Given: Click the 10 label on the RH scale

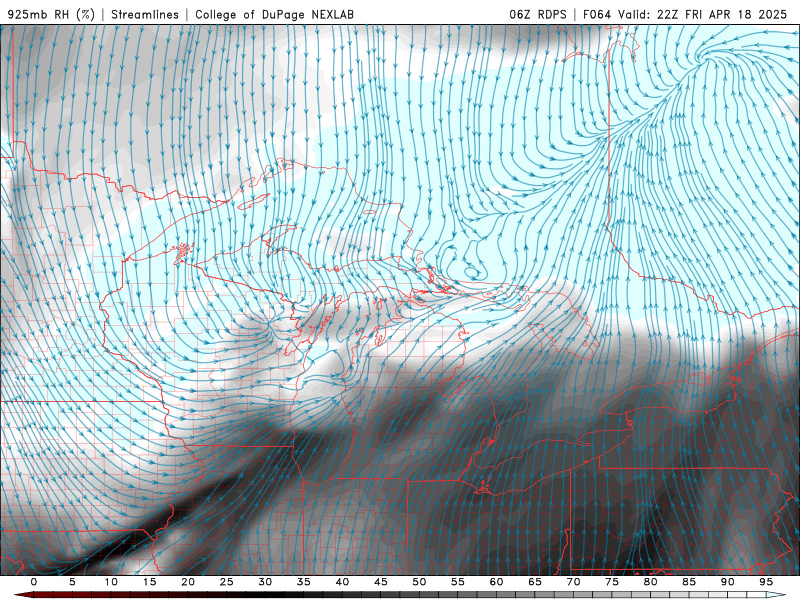Looking at the screenshot, I should [x=111, y=582].
